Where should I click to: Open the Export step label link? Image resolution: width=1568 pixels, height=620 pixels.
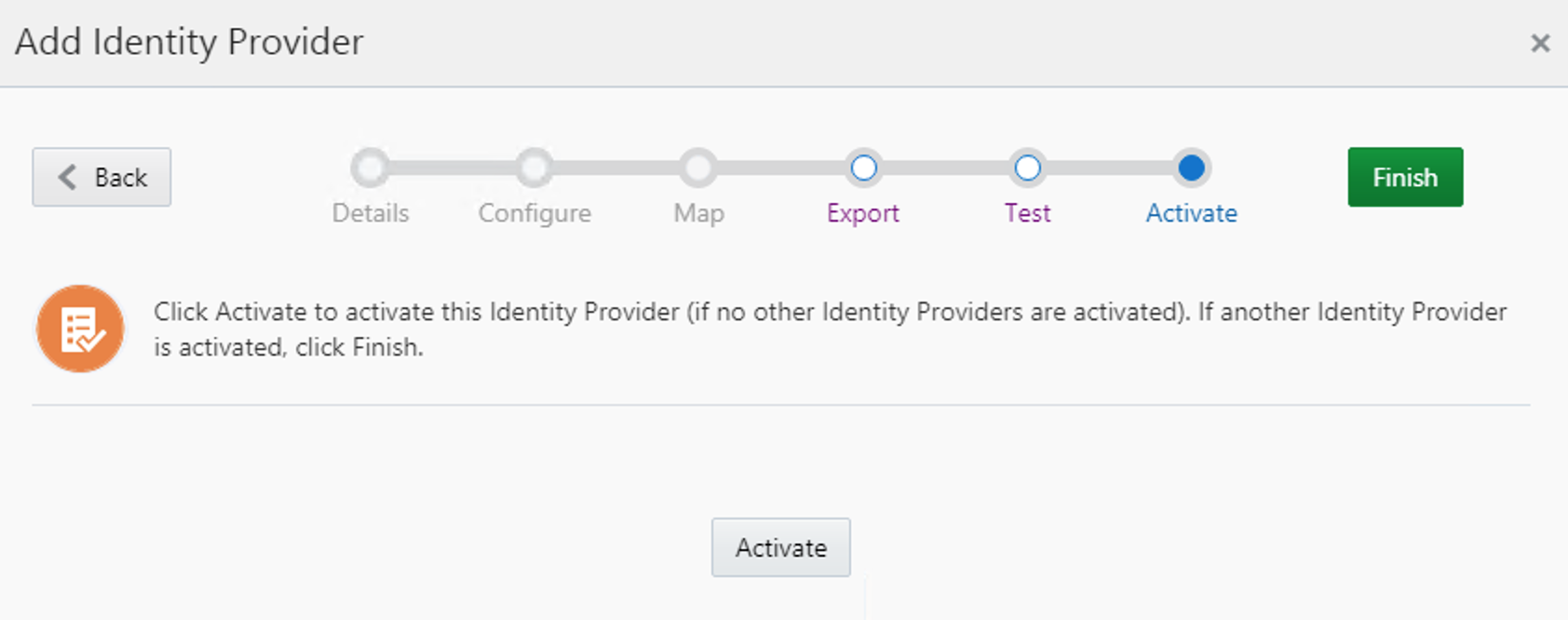863,213
